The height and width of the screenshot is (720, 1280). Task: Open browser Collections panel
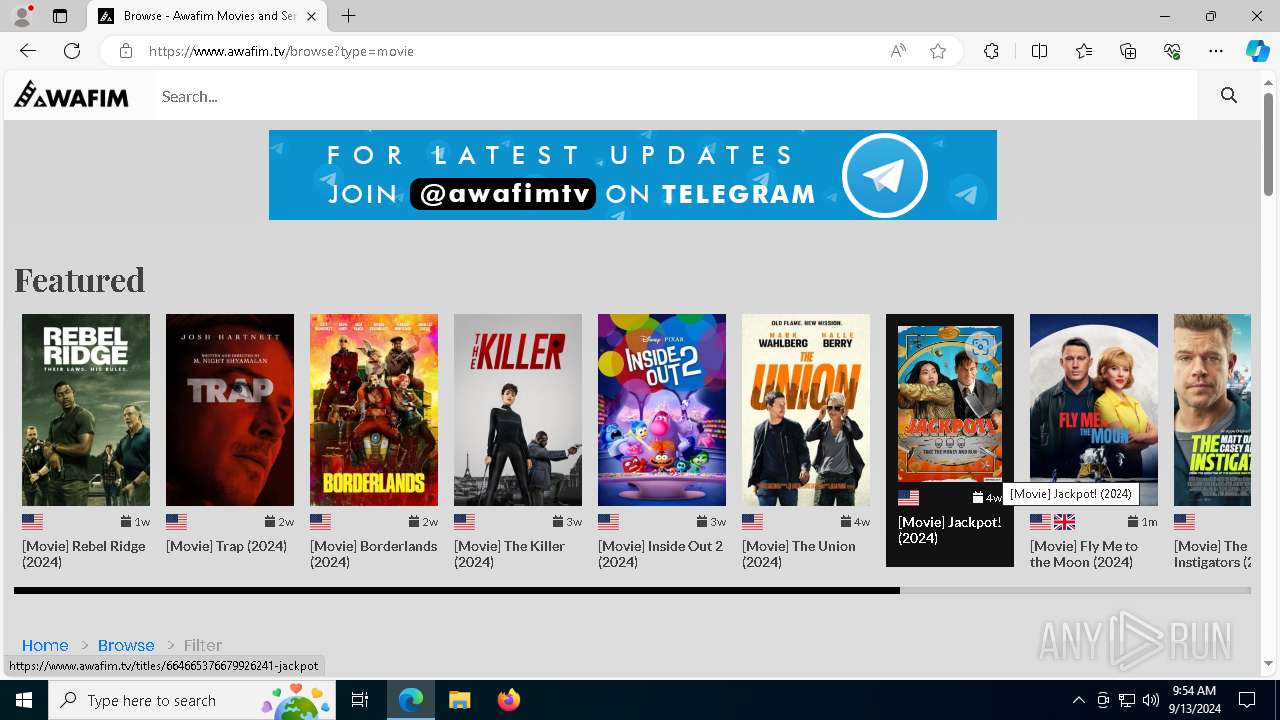tap(1128, 51)
